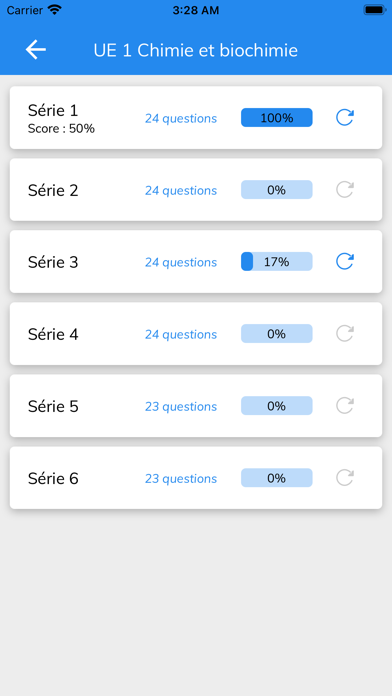Go back using the arrow icon
Screen dimensions: 392x696
(36, 50)
